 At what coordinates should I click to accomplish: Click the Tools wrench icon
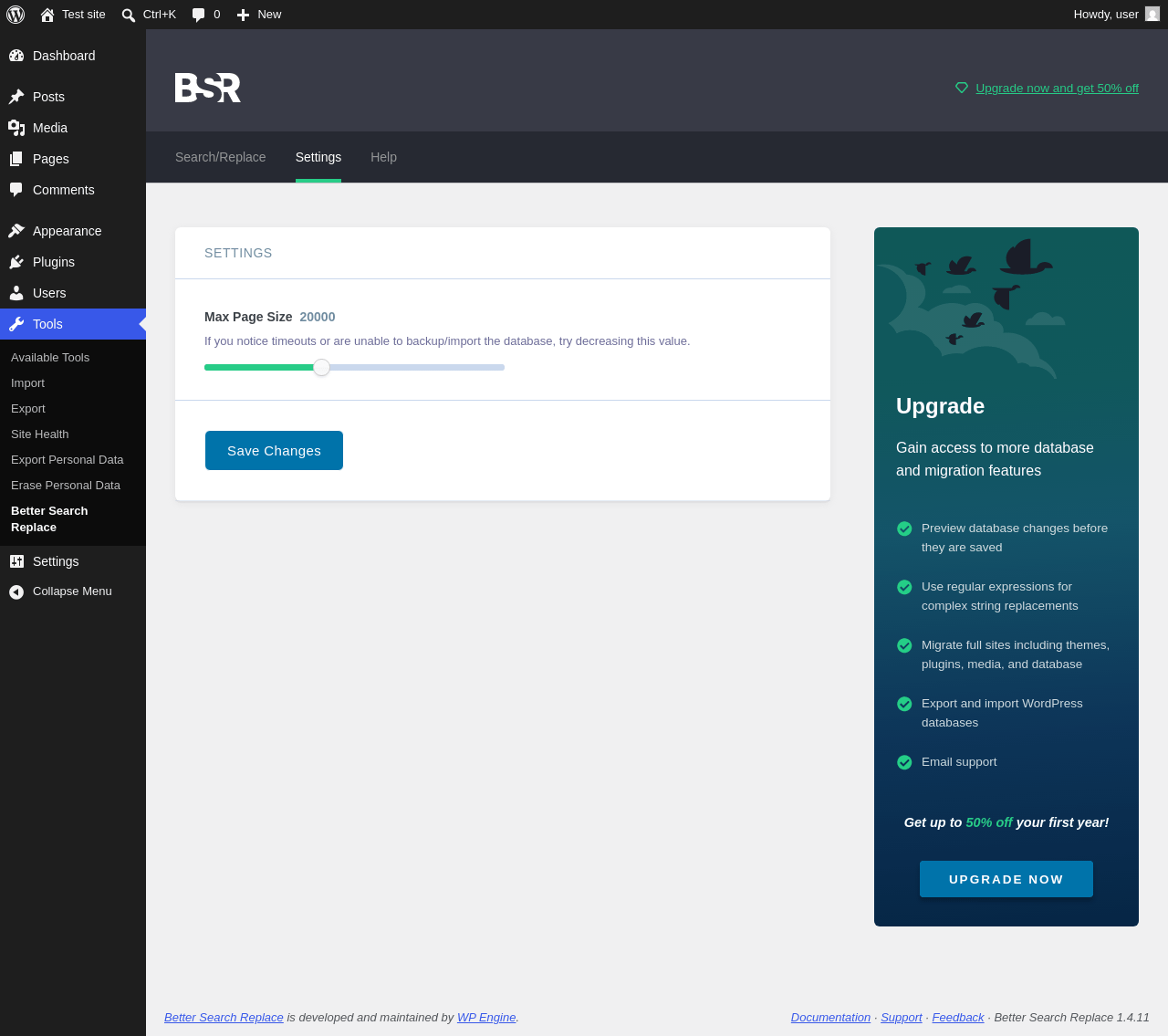[x=16, y=324]
